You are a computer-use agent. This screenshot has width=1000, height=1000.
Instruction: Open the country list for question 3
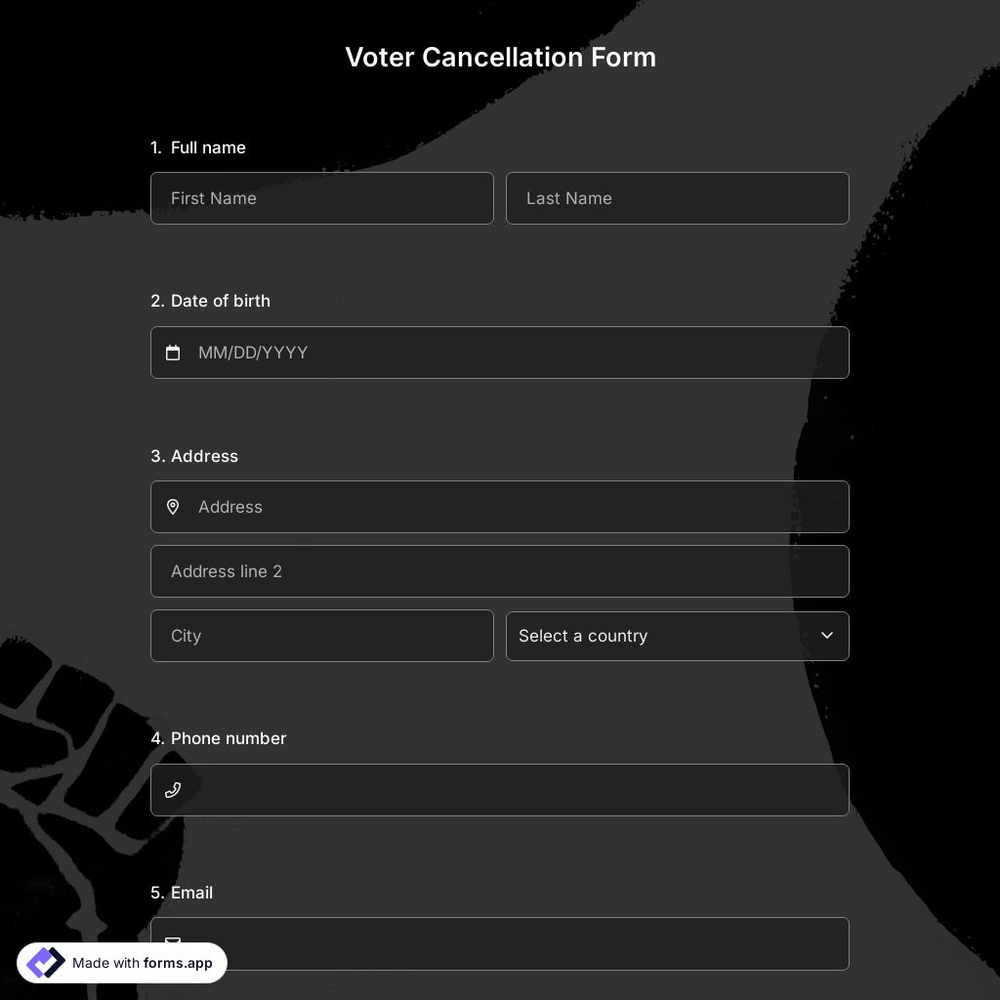click(x=678, y=636)
